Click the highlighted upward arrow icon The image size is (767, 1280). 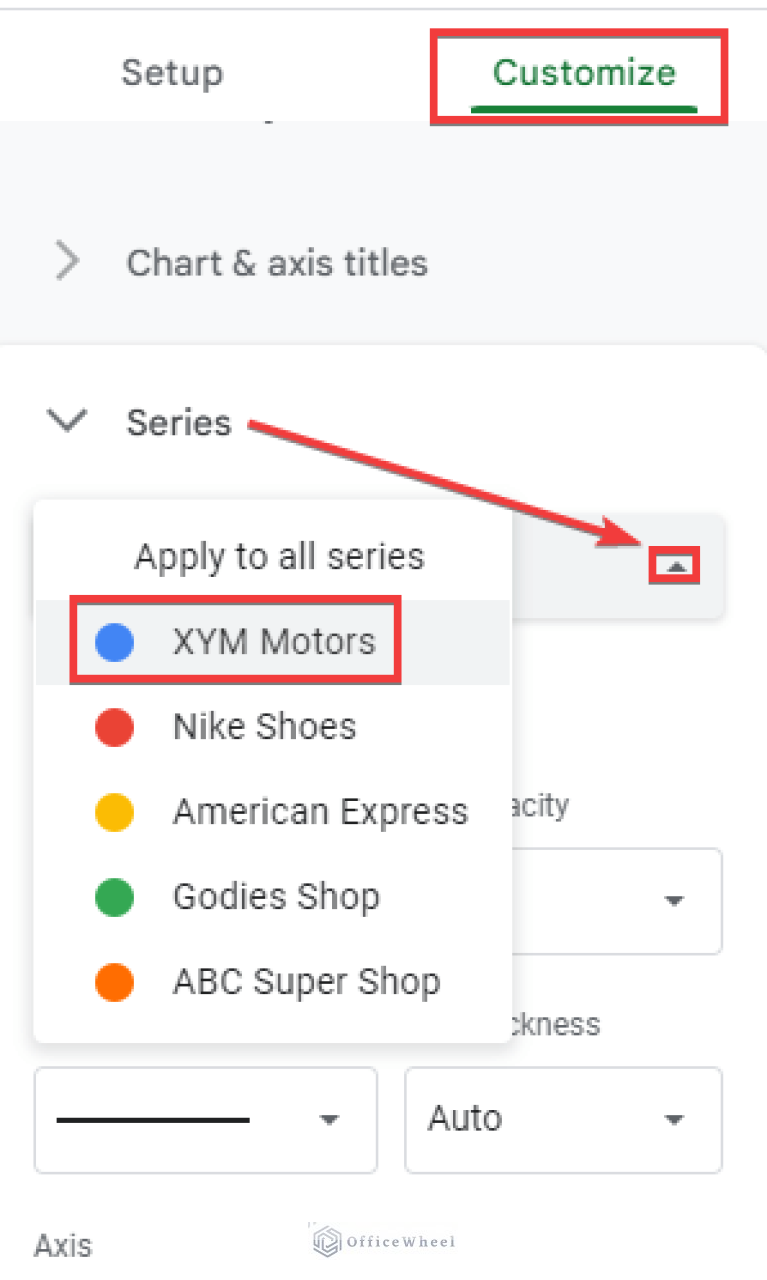coord(674,564)
